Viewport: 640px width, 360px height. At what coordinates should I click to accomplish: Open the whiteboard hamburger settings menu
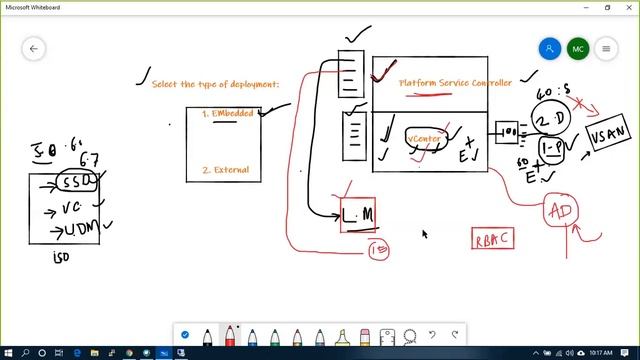(606, 49)
